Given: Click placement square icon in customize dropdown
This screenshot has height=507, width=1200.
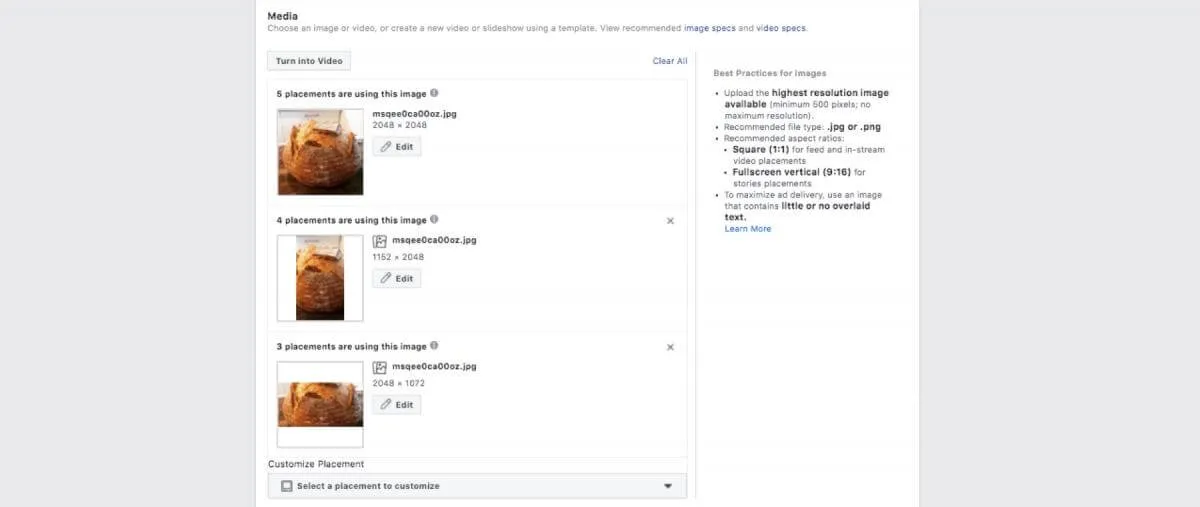Looking at the screenshot, I should [286, 486].
